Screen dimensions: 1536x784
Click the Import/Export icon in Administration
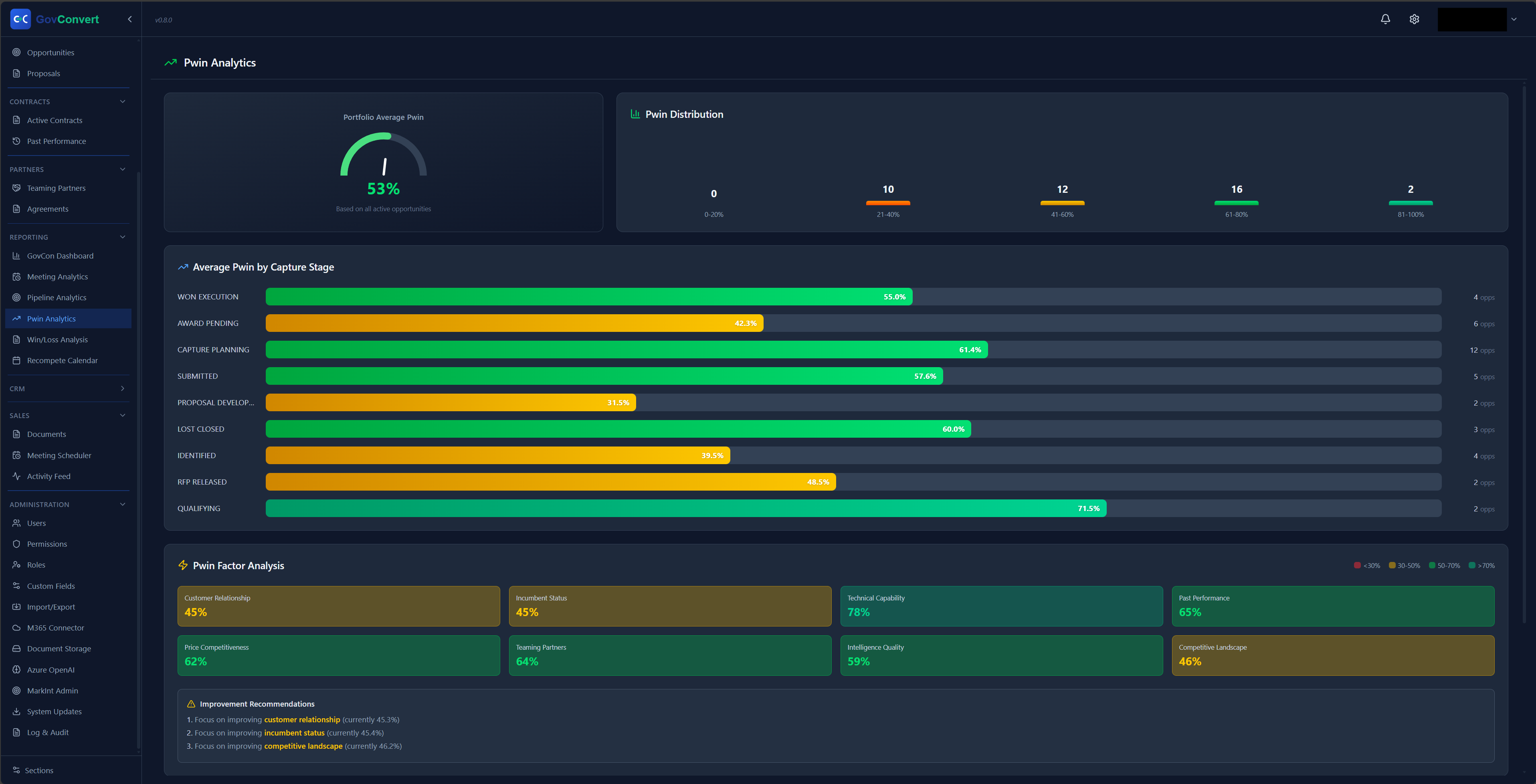[x=17, y=606]
